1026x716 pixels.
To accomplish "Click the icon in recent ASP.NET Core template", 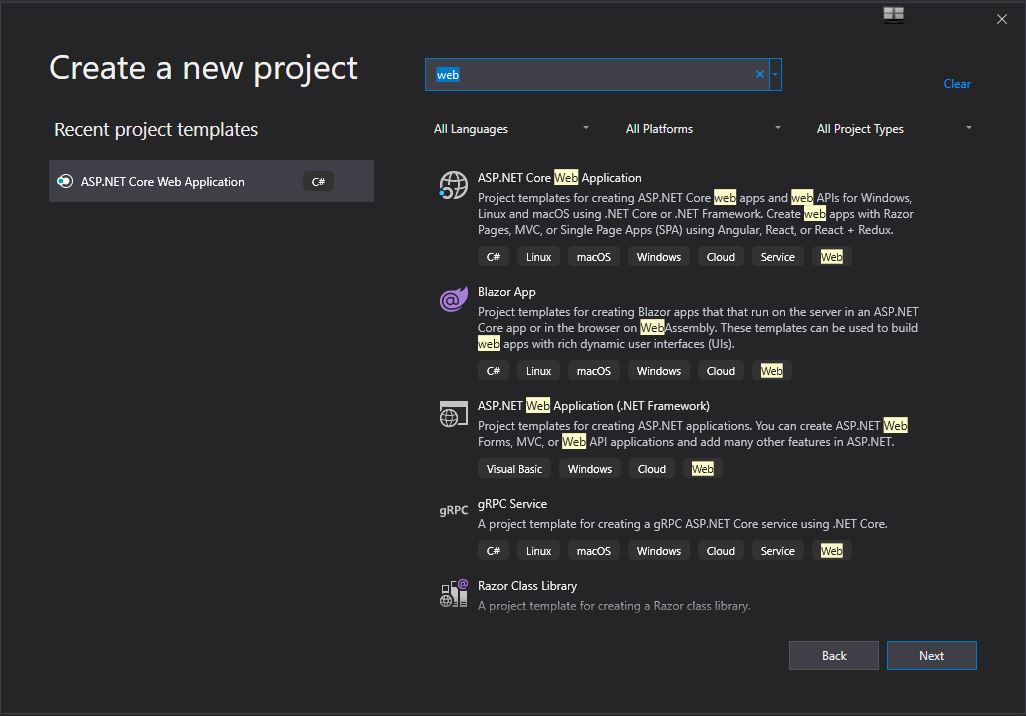I will (x=65, y=181).
